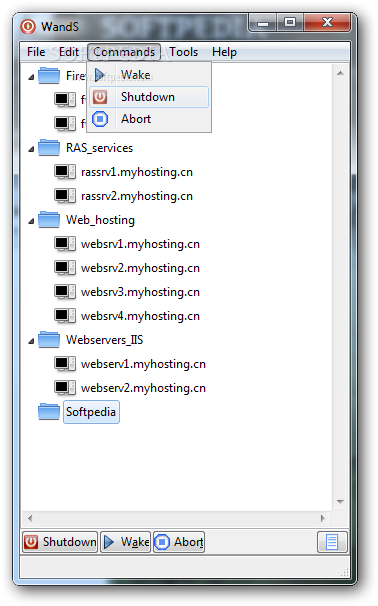Select the Webservers_IIS folder icon
The height and width of the screenshot is (606, 378).
49,339
